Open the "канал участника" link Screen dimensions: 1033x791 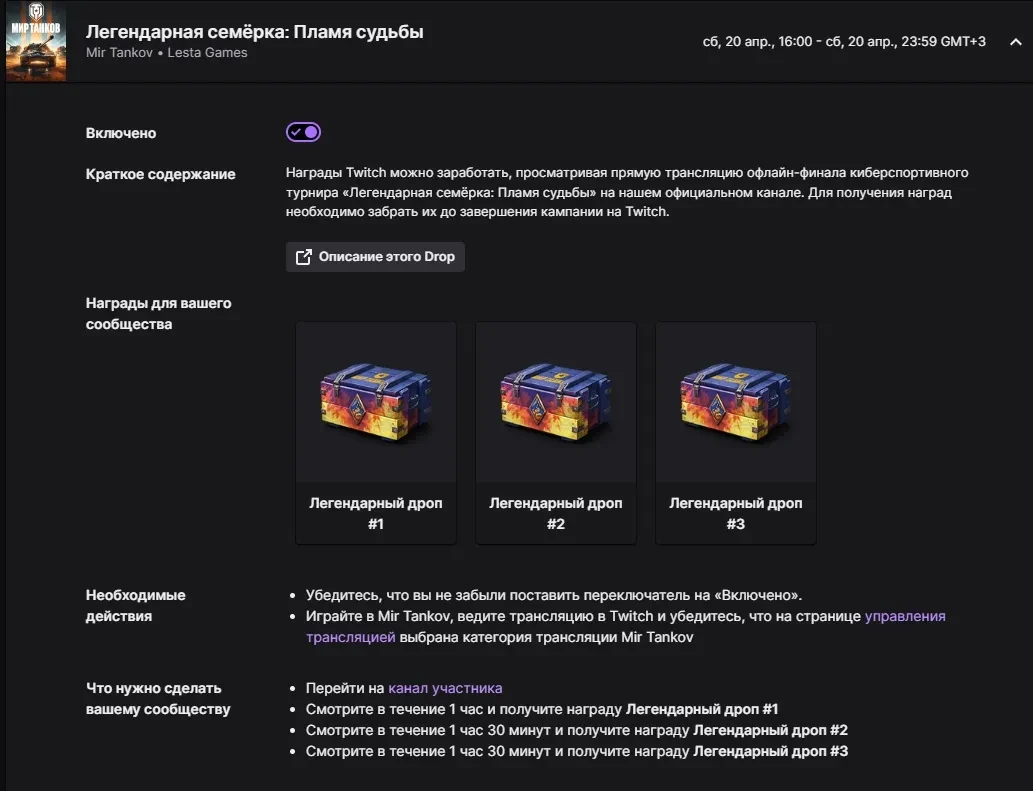(445, 688)
